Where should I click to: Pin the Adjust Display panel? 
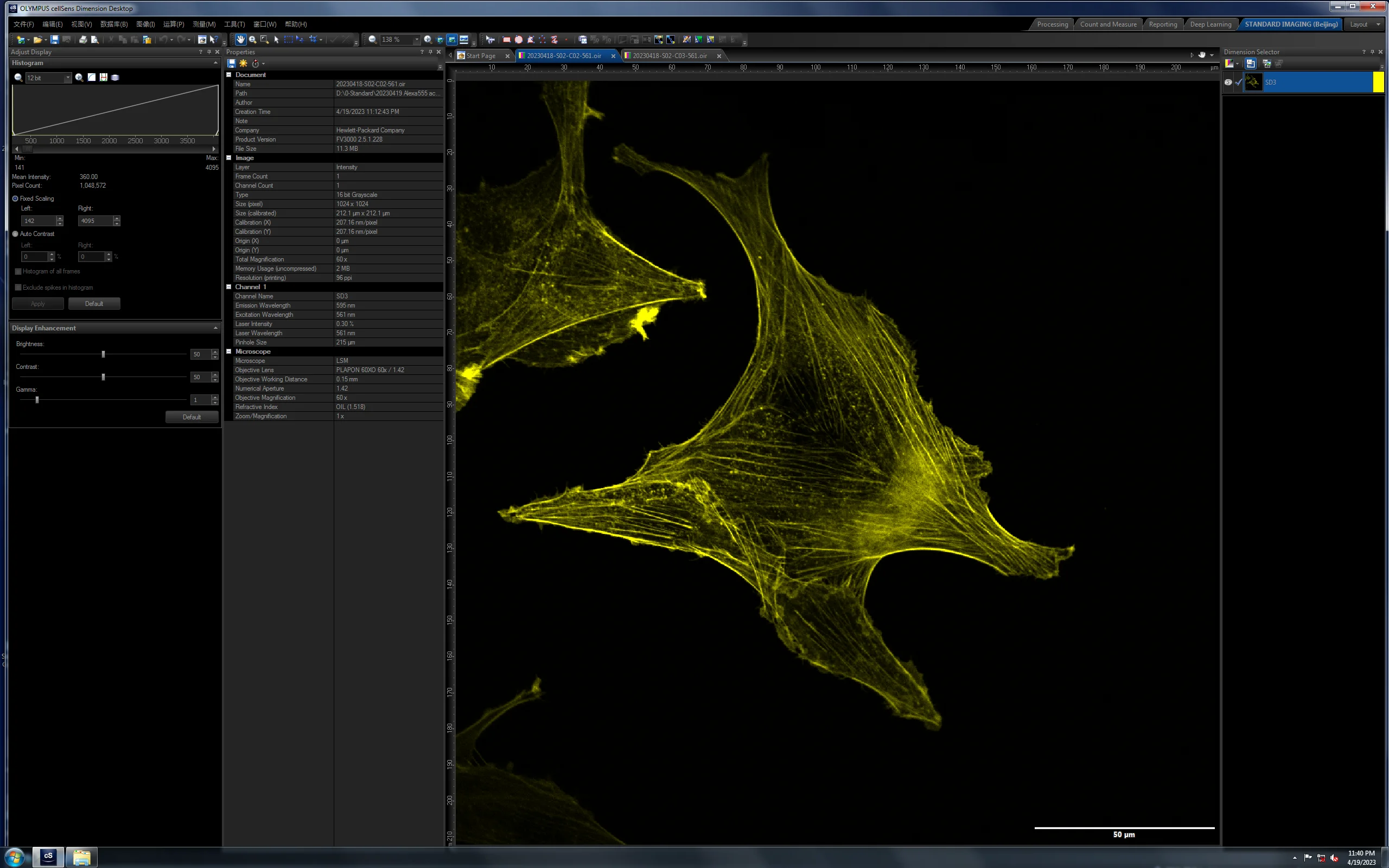[209, 52]
